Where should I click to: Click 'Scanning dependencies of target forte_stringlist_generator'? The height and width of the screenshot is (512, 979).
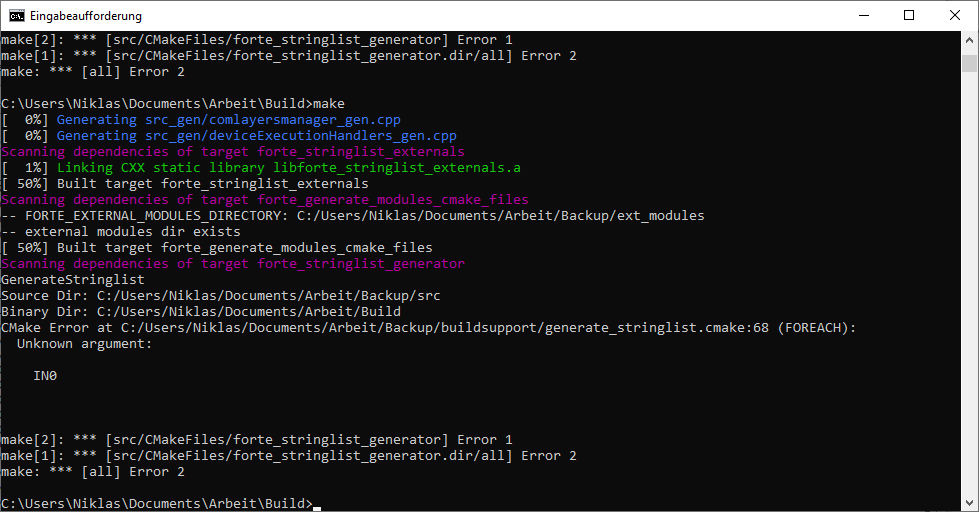[x=233, y=263]
